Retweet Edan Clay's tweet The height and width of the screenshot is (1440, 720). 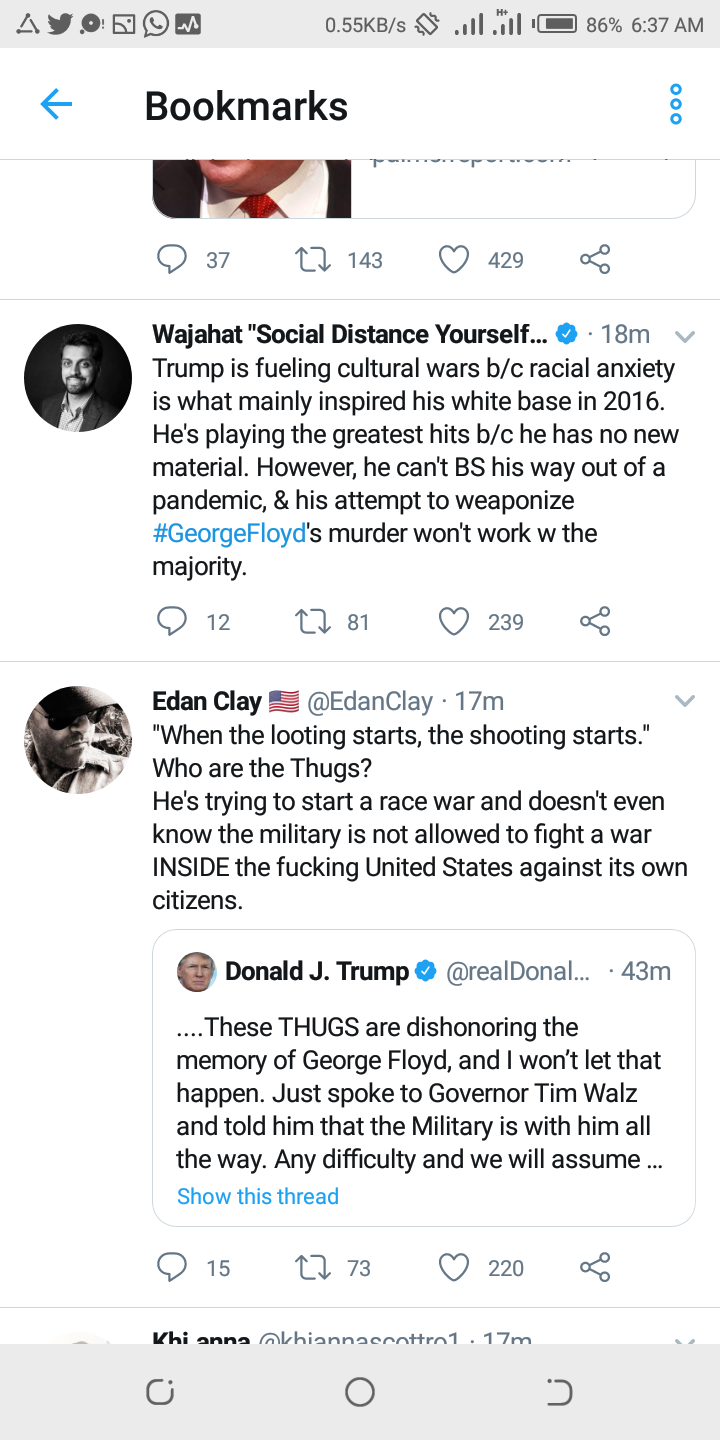click(314, 1268)
